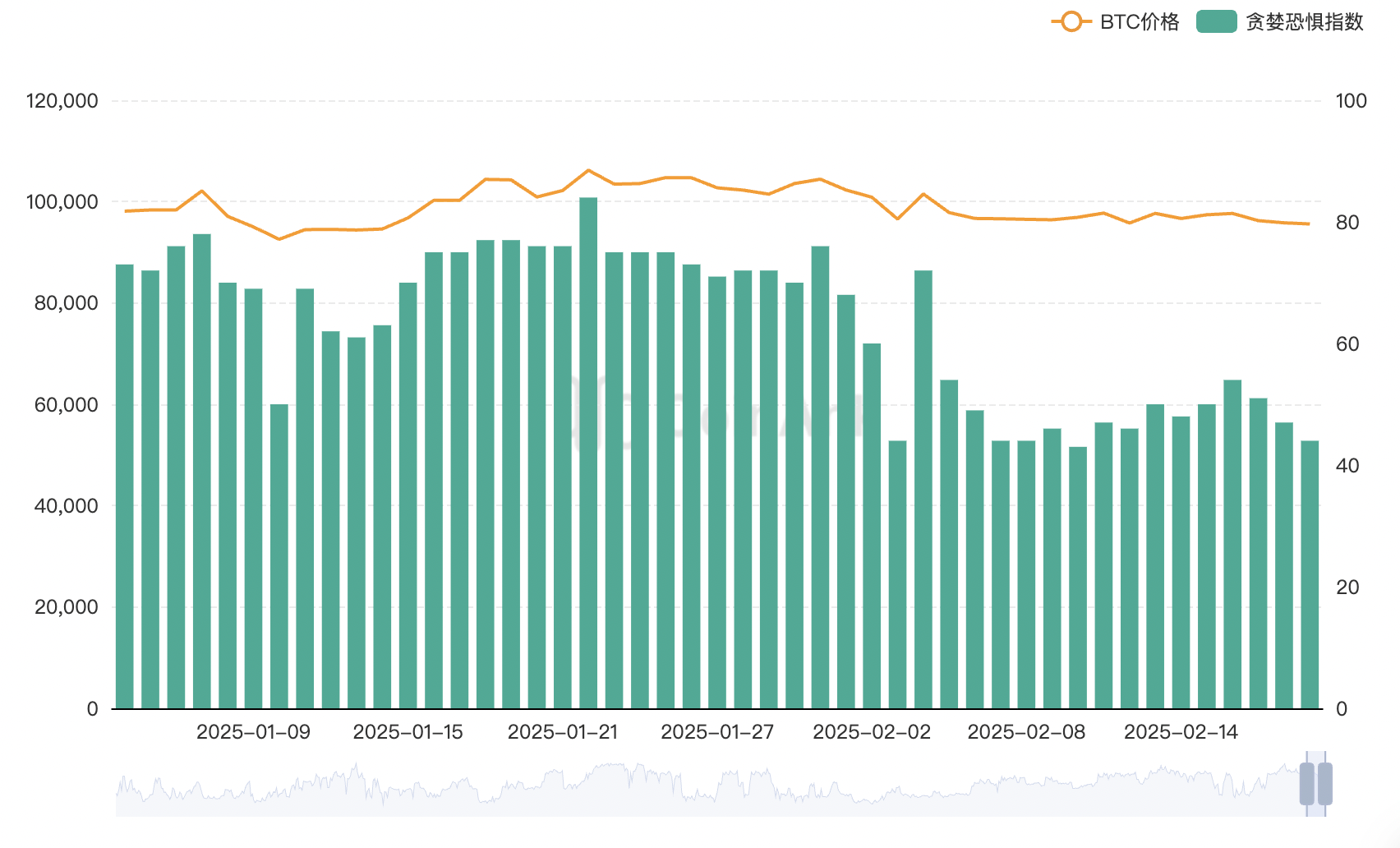This screenshot has height=848, width=1400.
Task: Click the tallest green bar near 2025-01-21
Action: click(588, 452)
